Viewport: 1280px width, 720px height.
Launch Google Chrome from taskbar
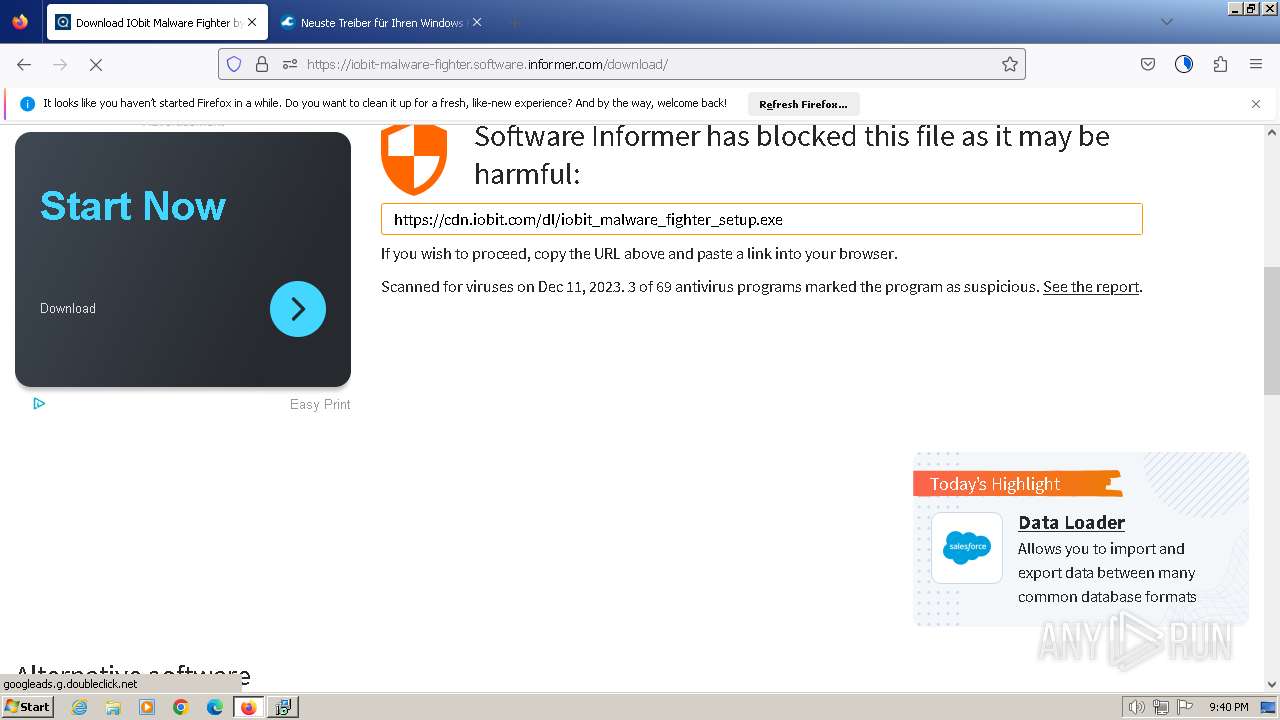pyautogui.click(x=181, y=707)
